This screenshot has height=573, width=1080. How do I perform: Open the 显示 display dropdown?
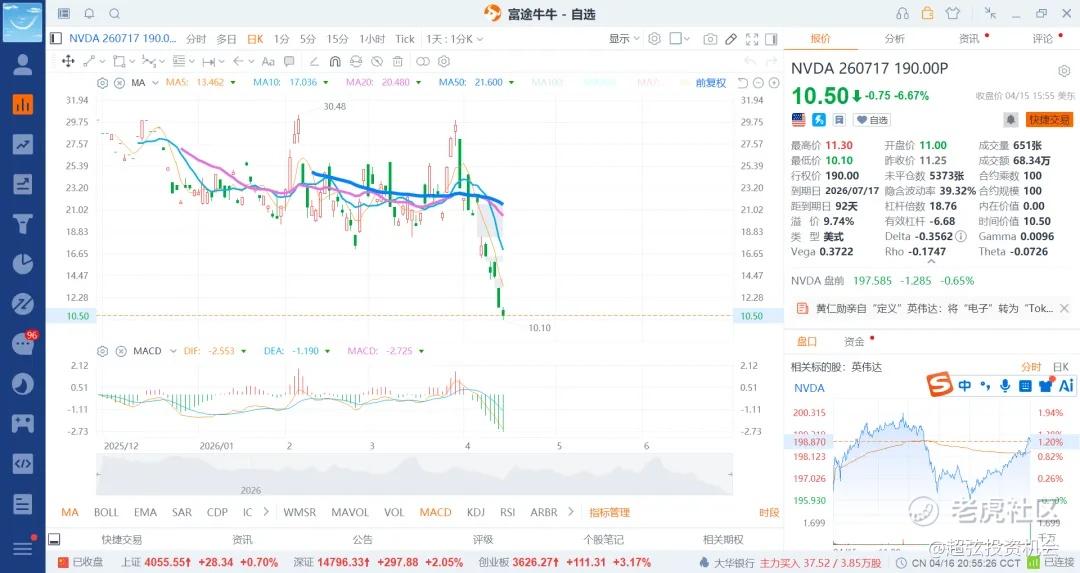click(x=624, y=39)
